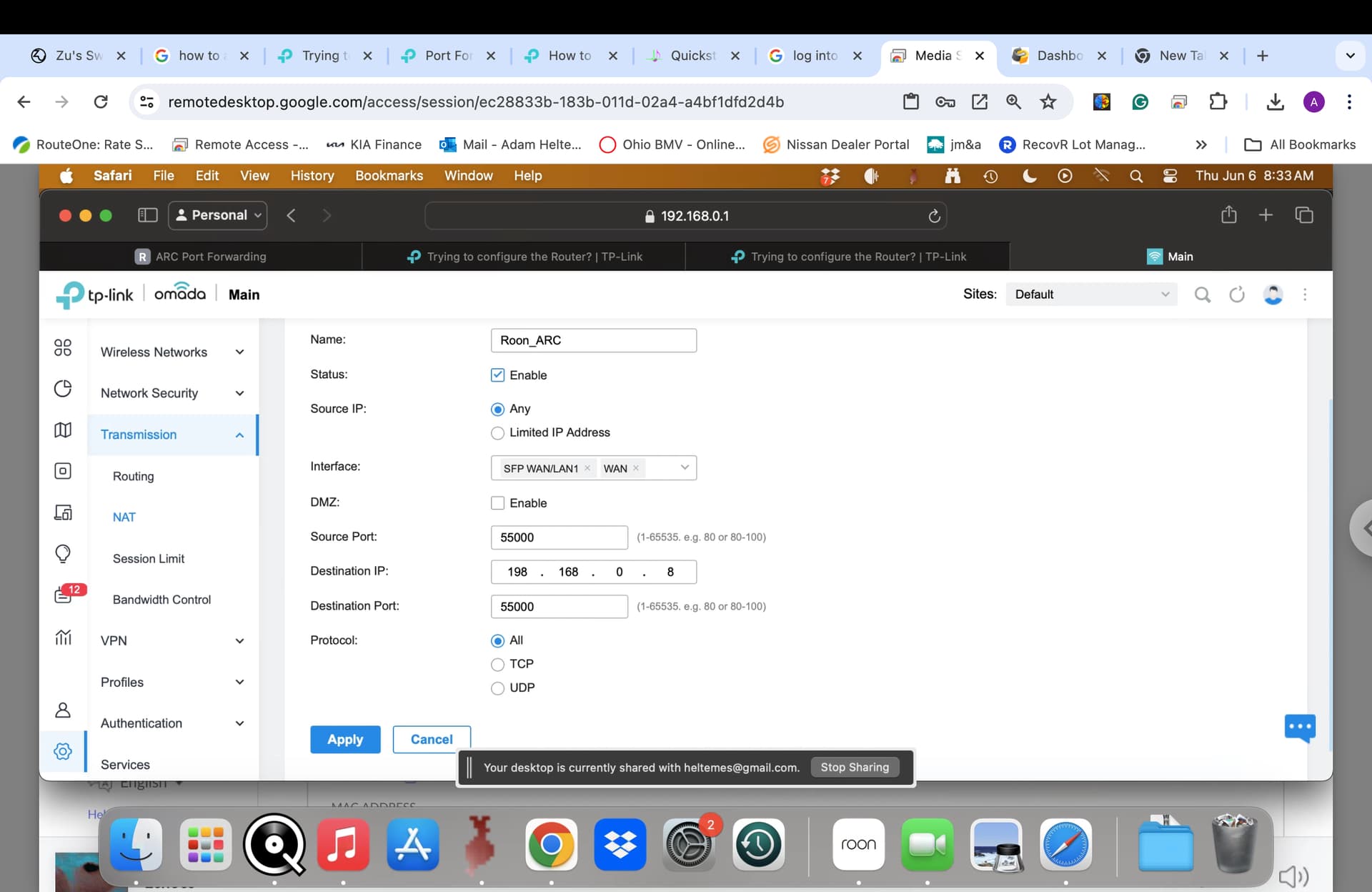The height and width of the screenshot is (892, 1372).
Task: Launch the Roon app from the dock
Action: [858, 845]
